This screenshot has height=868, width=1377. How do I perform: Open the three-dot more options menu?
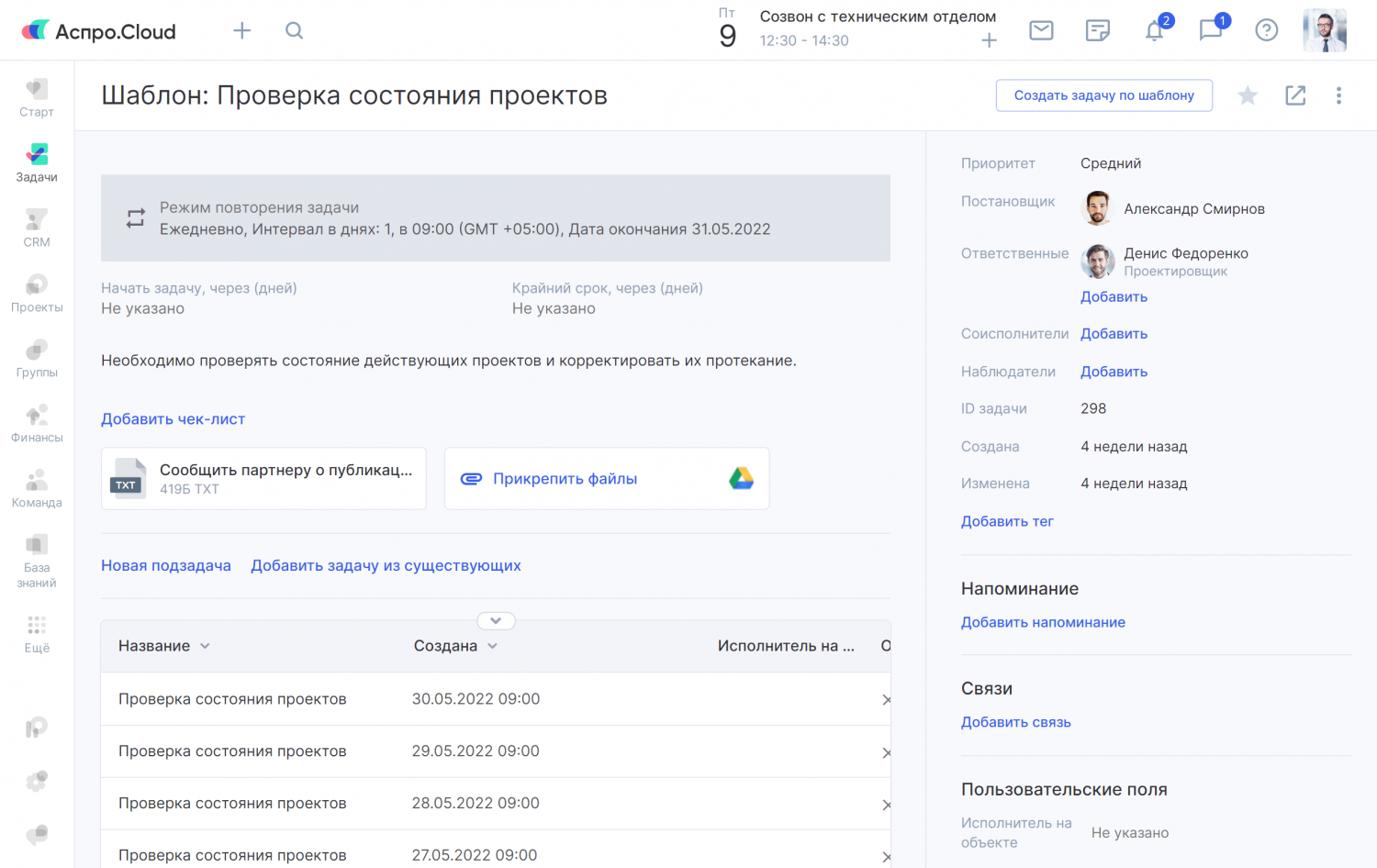click(x=1338, y=95)
